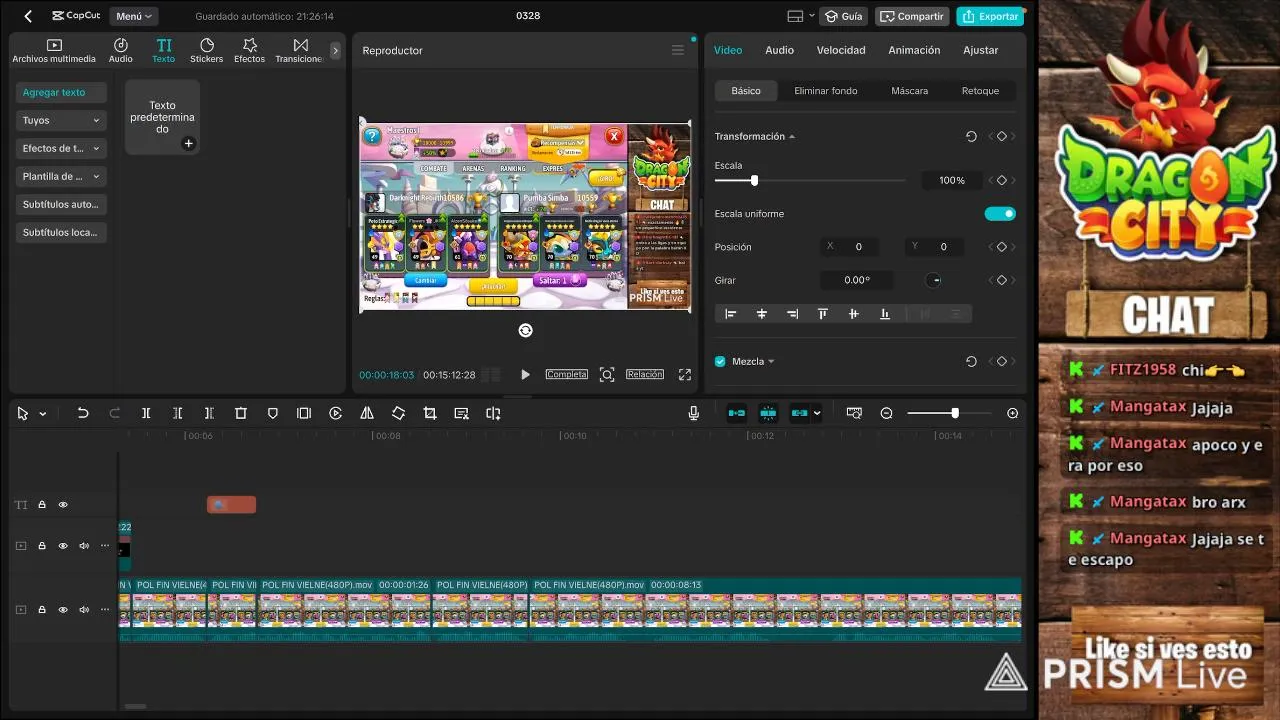Select the Máscara subtab
Image resolution: width=1280 pixels, height=720 pixels.
[x=909, y=91]
